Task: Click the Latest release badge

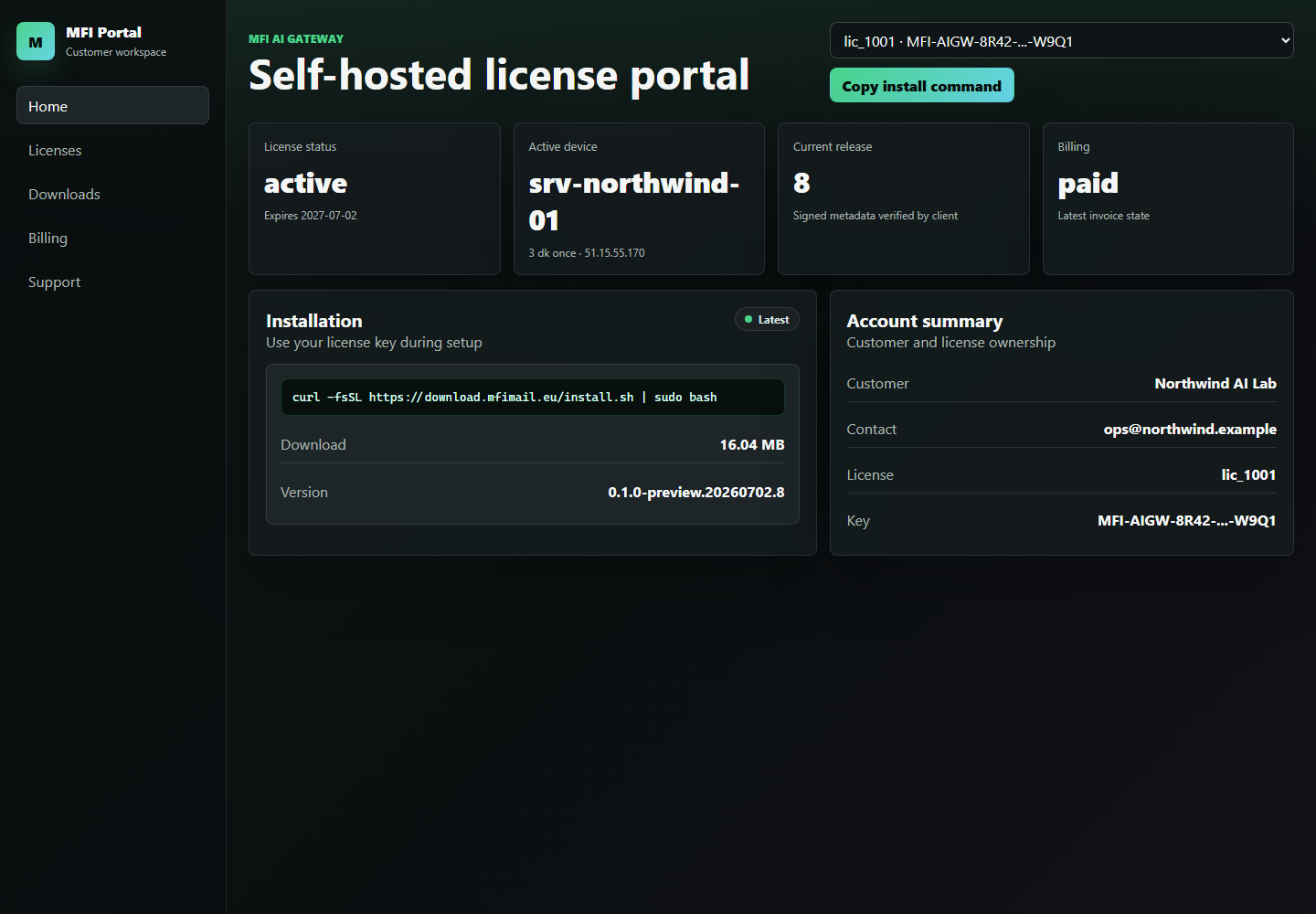Action: [x=767, y=319]
